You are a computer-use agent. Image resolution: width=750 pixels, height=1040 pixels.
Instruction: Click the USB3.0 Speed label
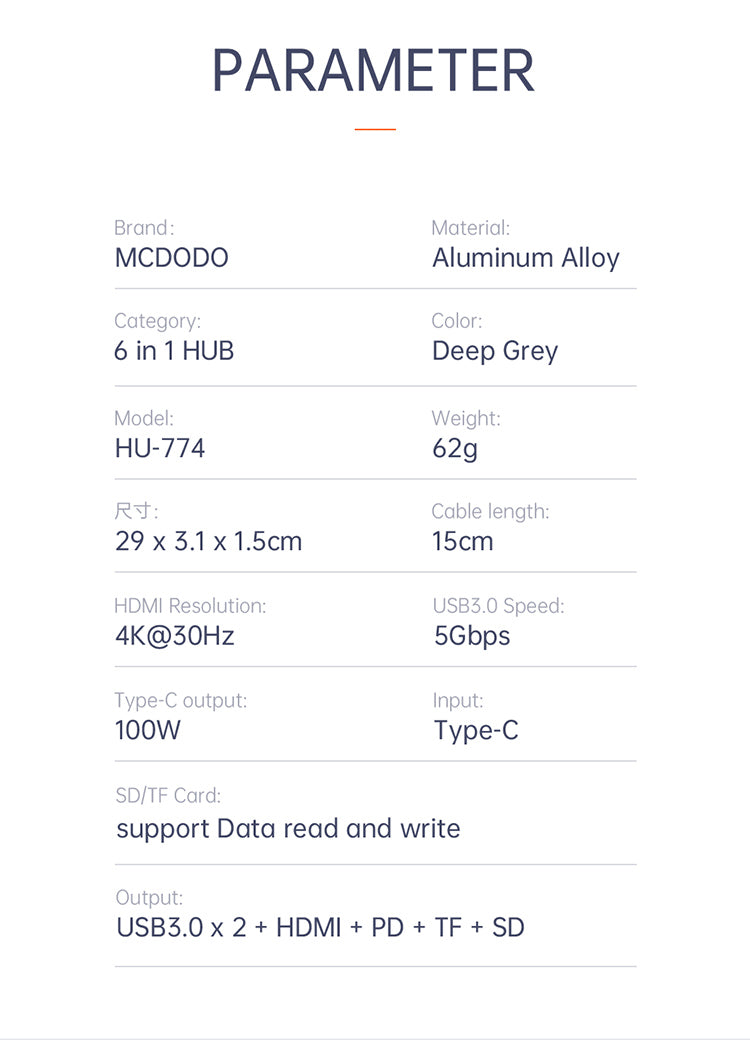498,606
